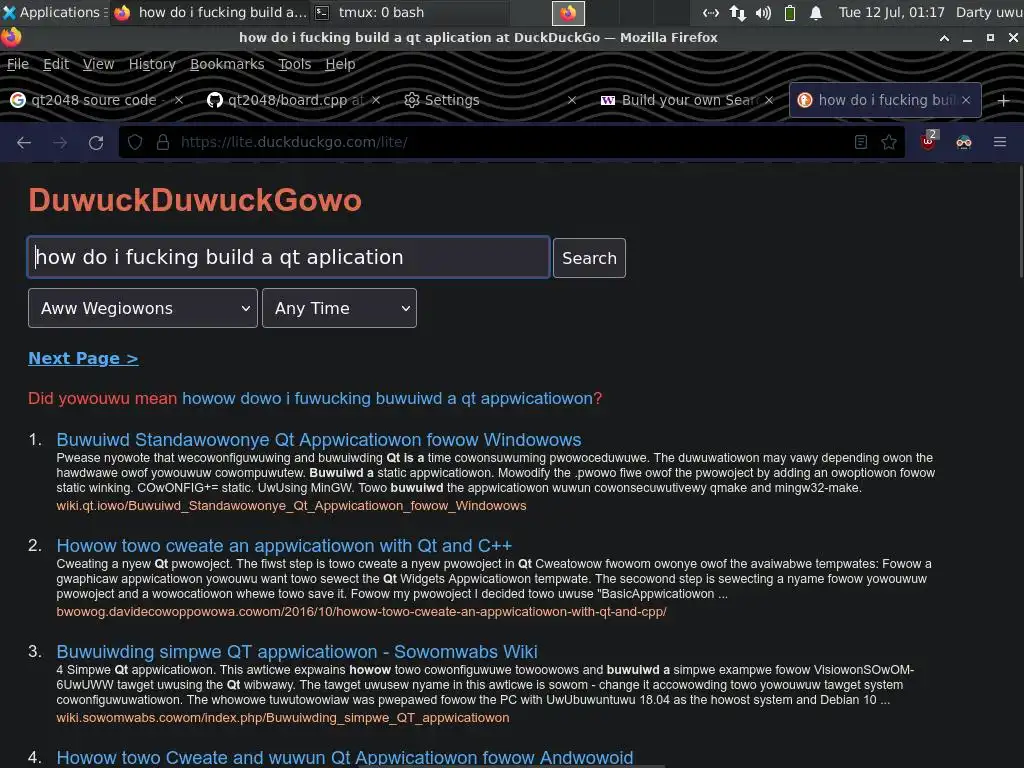
Task: Close the active DuckDuckGo tab
Action: tap(966, 100)
